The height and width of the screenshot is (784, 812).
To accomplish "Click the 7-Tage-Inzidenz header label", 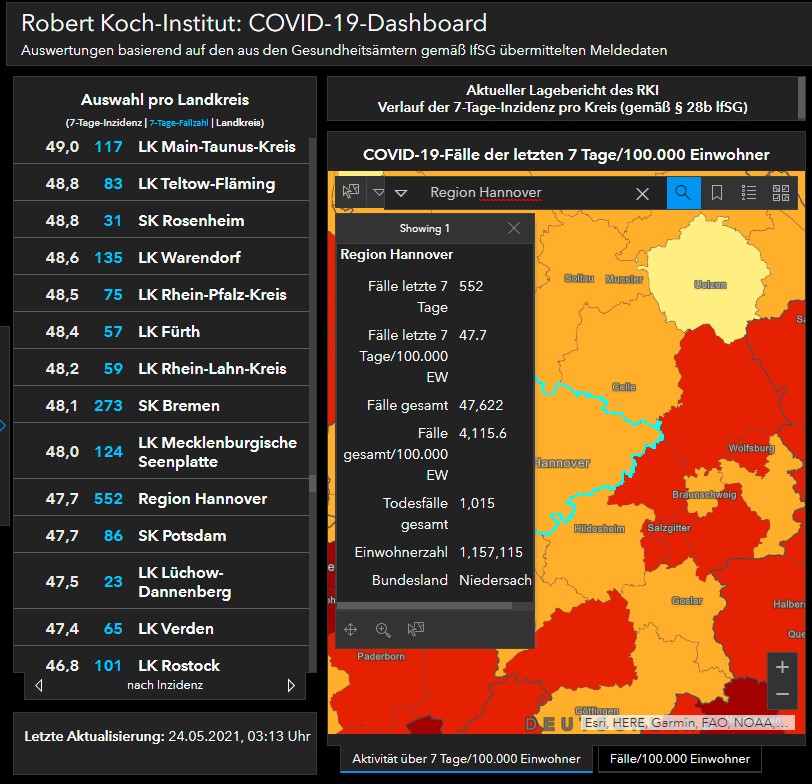I will [104, 123].
